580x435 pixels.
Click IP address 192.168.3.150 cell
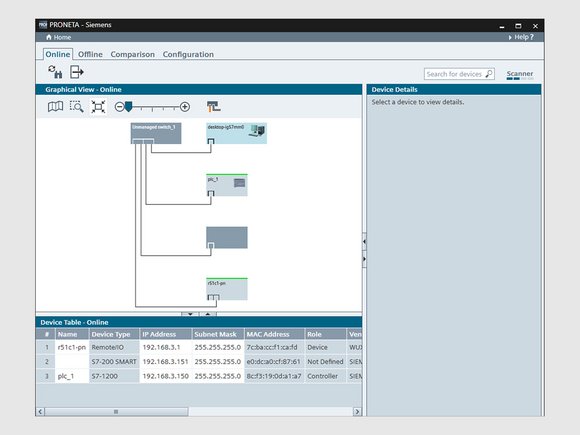pos(165,376)
